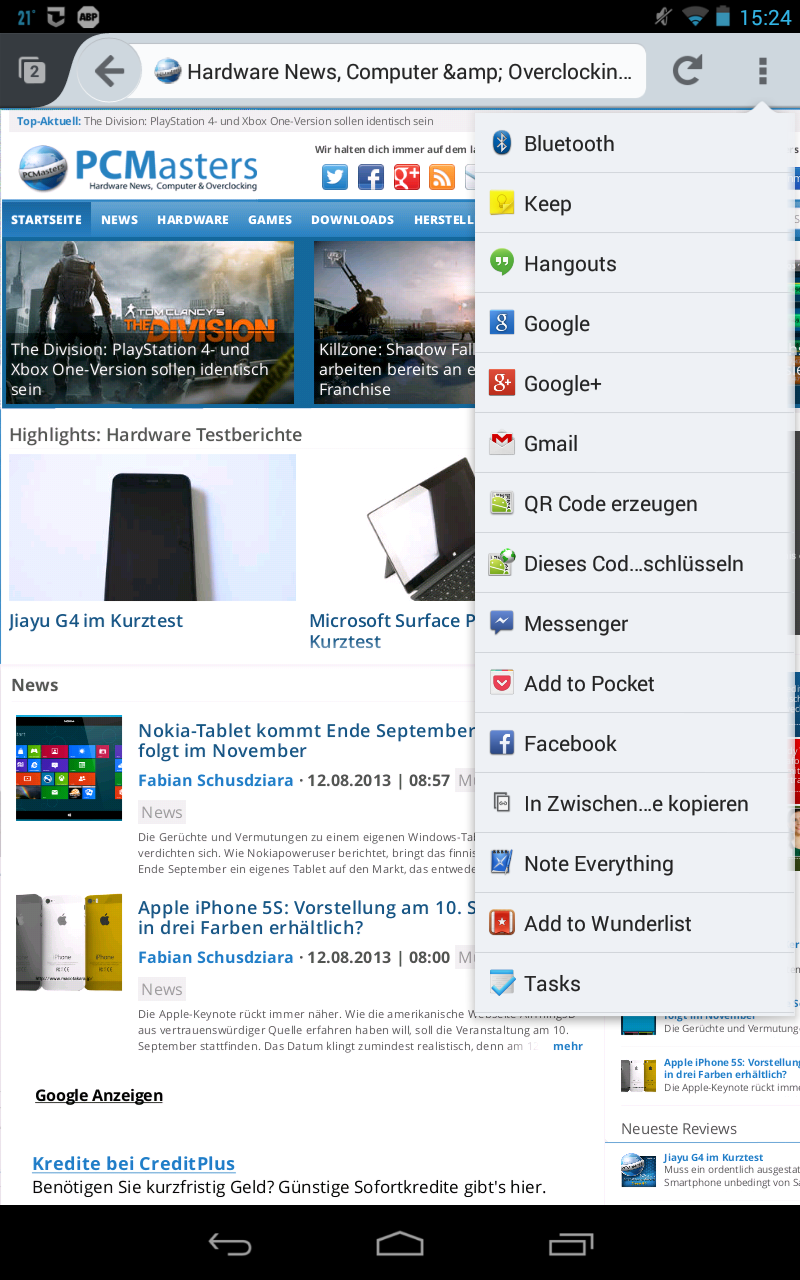This screenshot has height=1280, width=800.
Task: Open the Windows tablet news thumbnail
Action: point(69,768)
